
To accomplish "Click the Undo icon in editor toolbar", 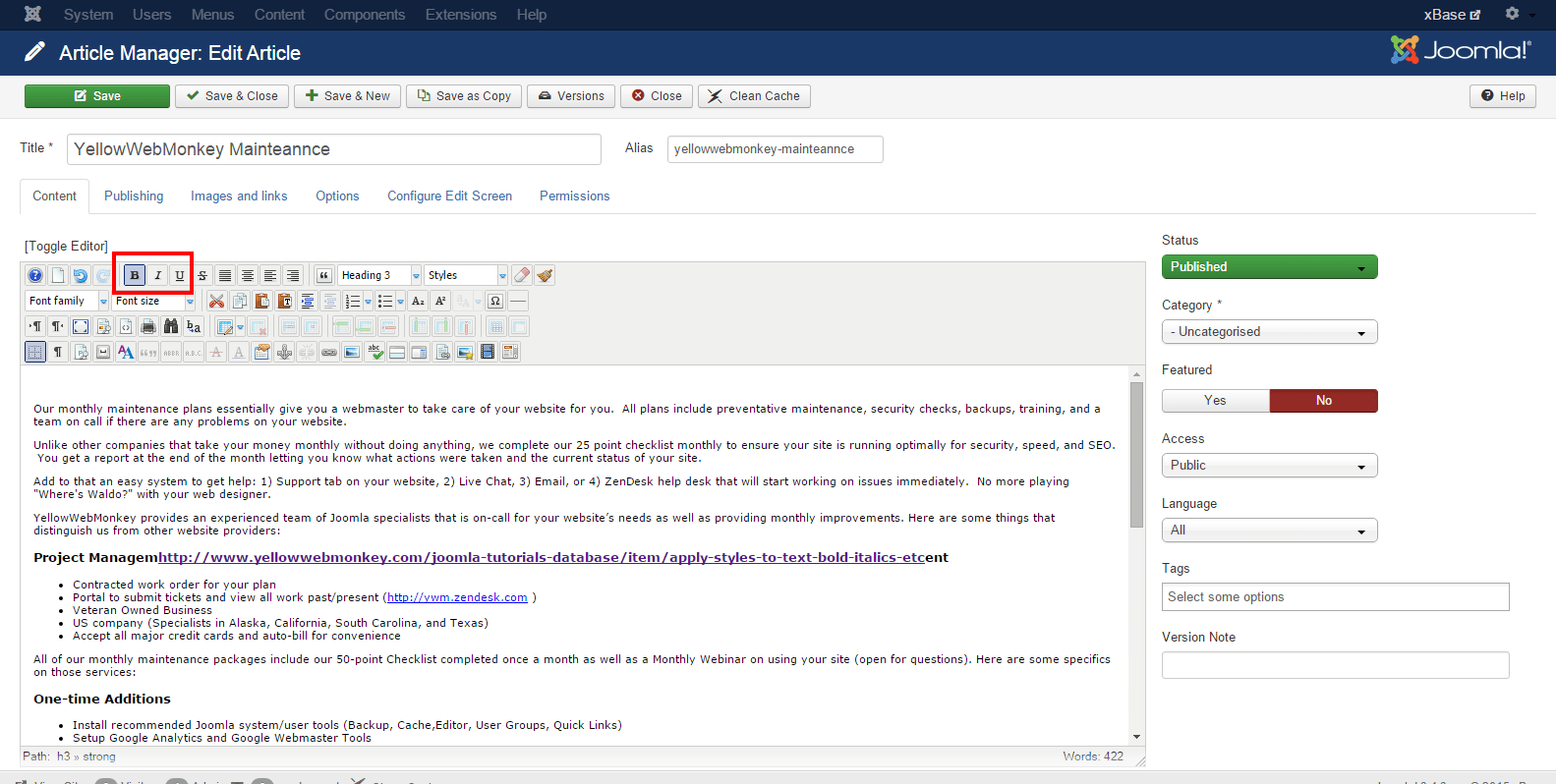I will 81,275.
